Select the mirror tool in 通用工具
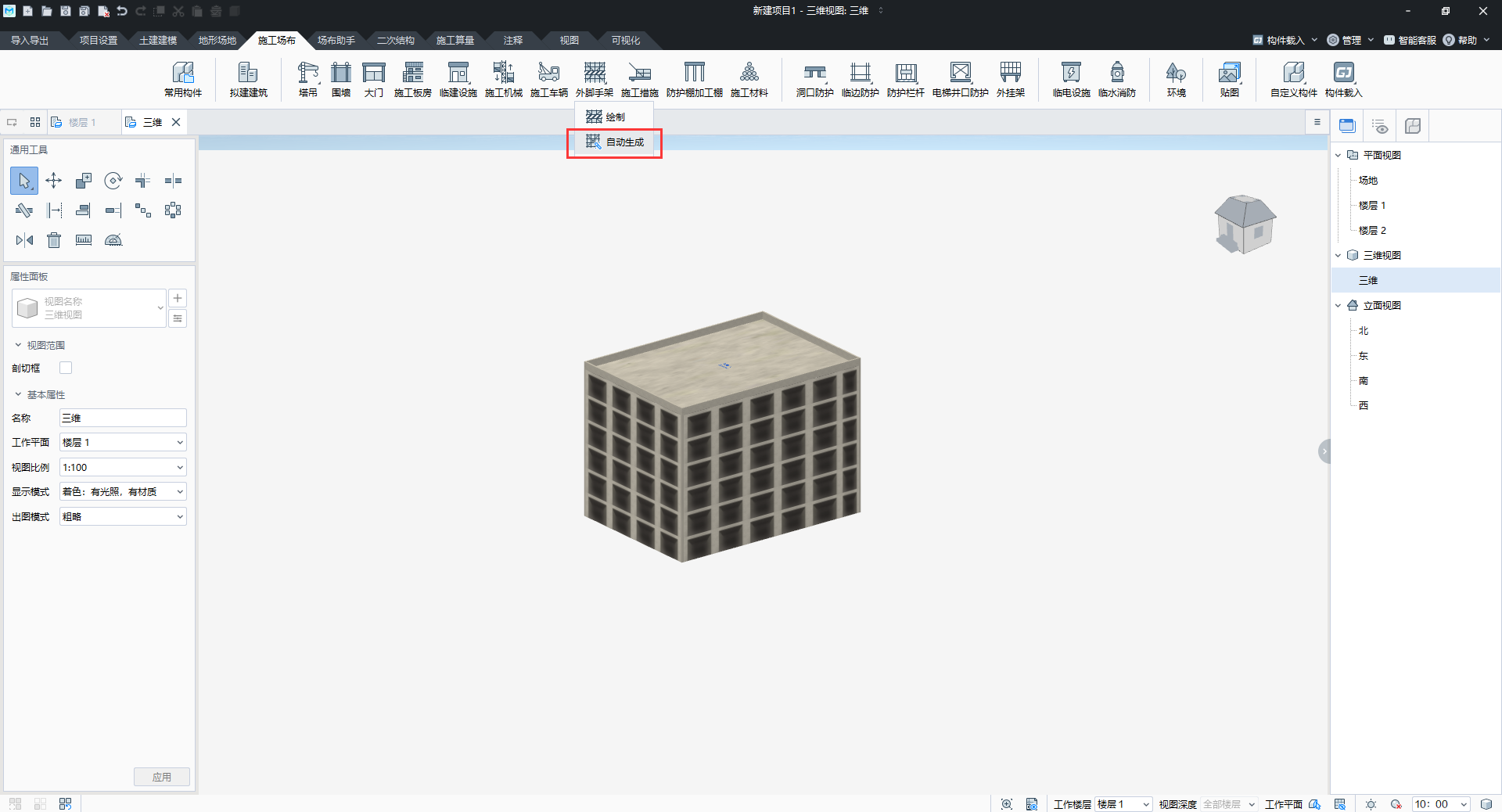 click(24, 240)
